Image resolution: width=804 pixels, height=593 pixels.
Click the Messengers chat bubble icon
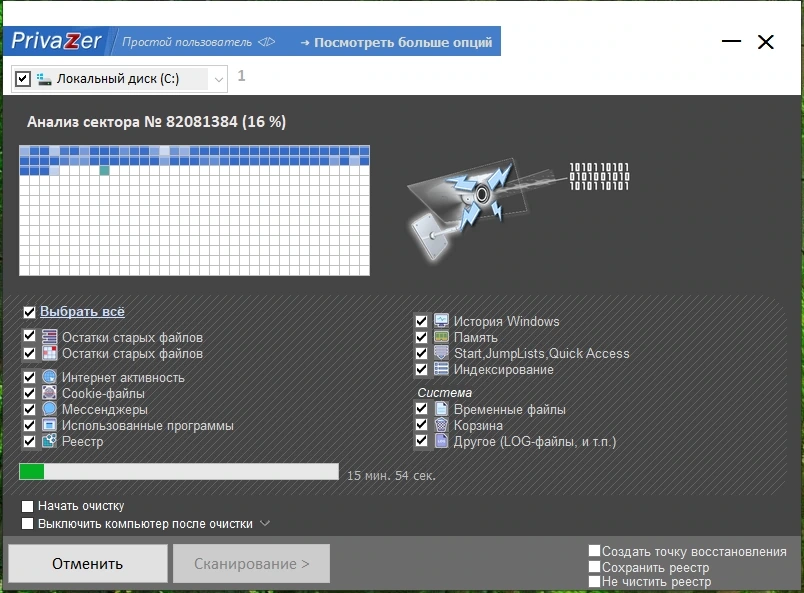49,409
